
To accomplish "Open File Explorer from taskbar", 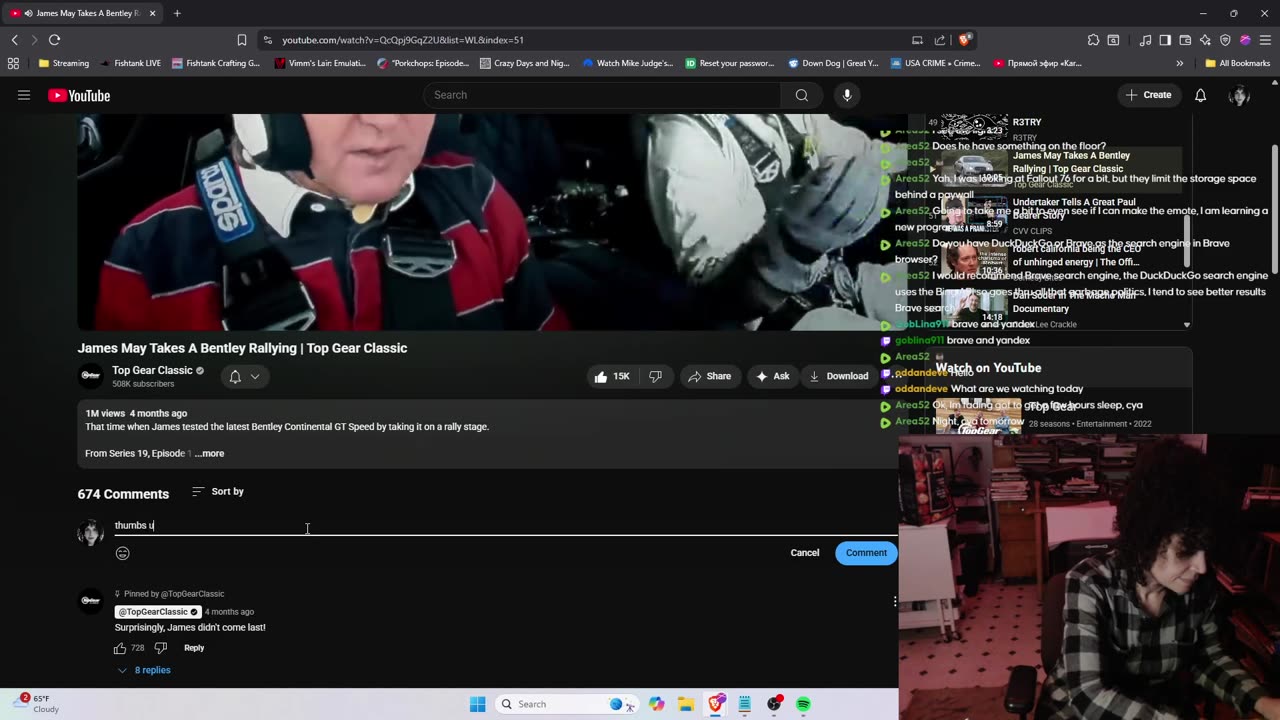I will coord(685,704).
